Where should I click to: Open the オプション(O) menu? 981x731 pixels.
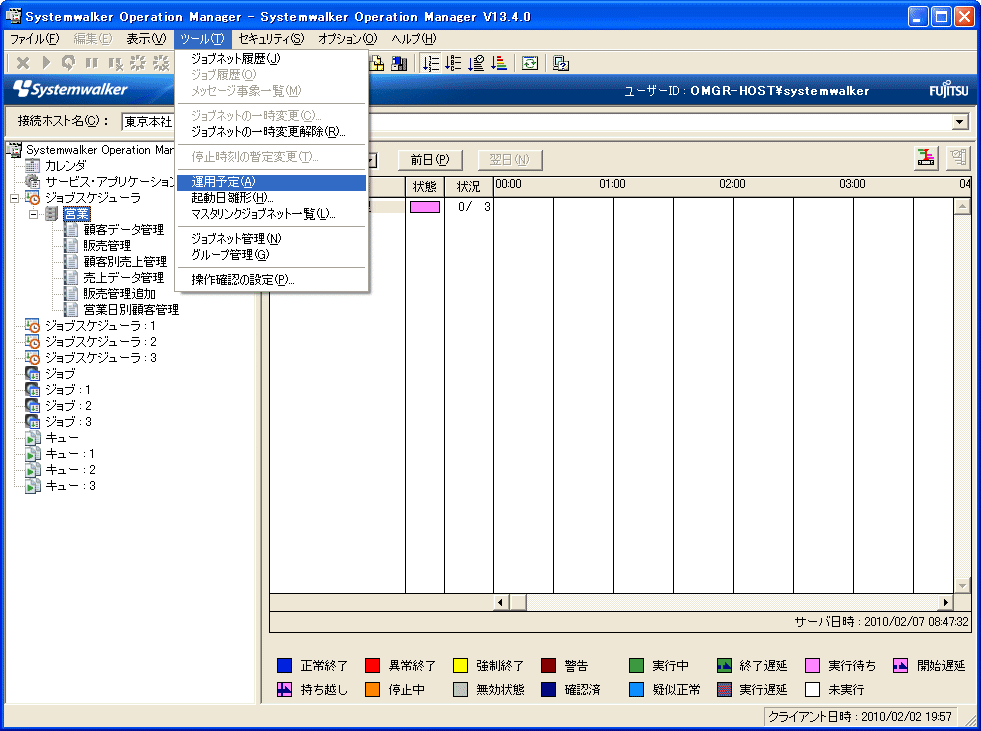[348, 39]
